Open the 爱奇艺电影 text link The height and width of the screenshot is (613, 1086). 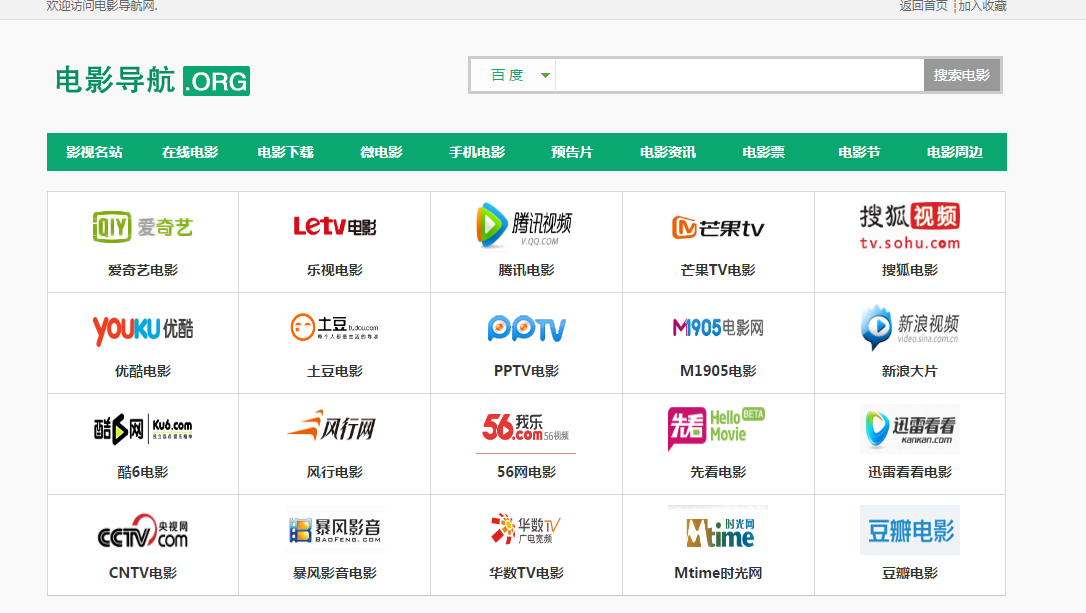143,270
